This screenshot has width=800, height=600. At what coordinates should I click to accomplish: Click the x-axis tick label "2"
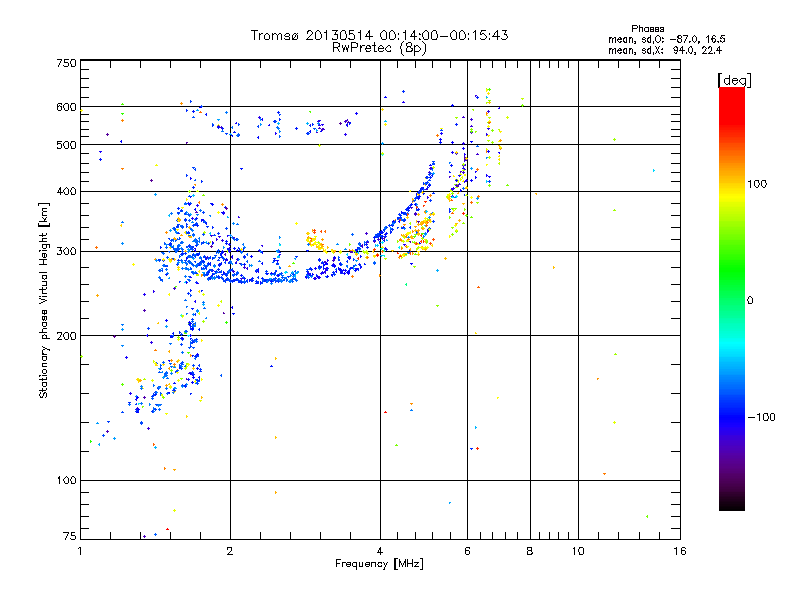coord(230,551)
